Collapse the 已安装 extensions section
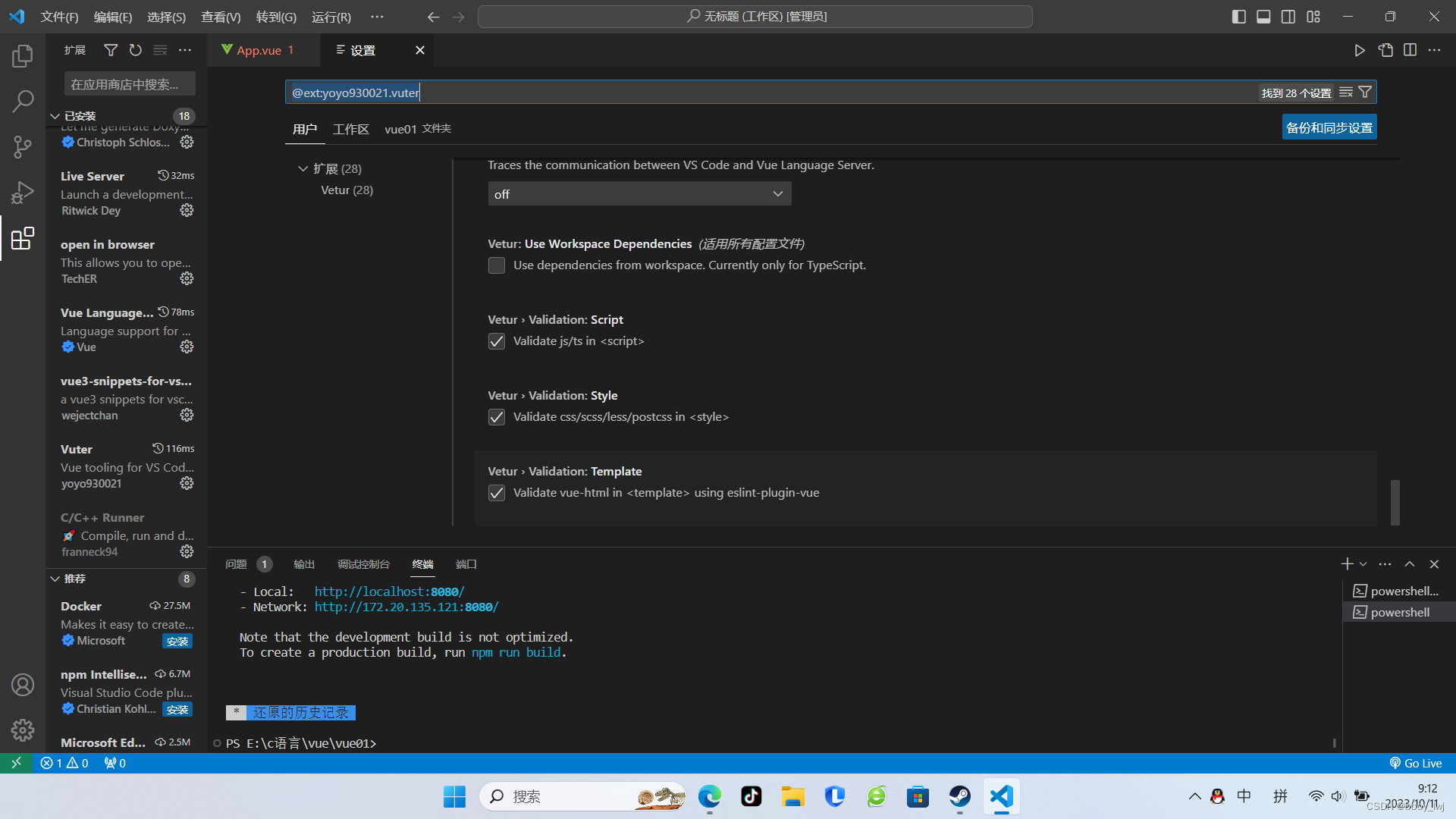The image size is (1456, 819). (x=55, y=115)
